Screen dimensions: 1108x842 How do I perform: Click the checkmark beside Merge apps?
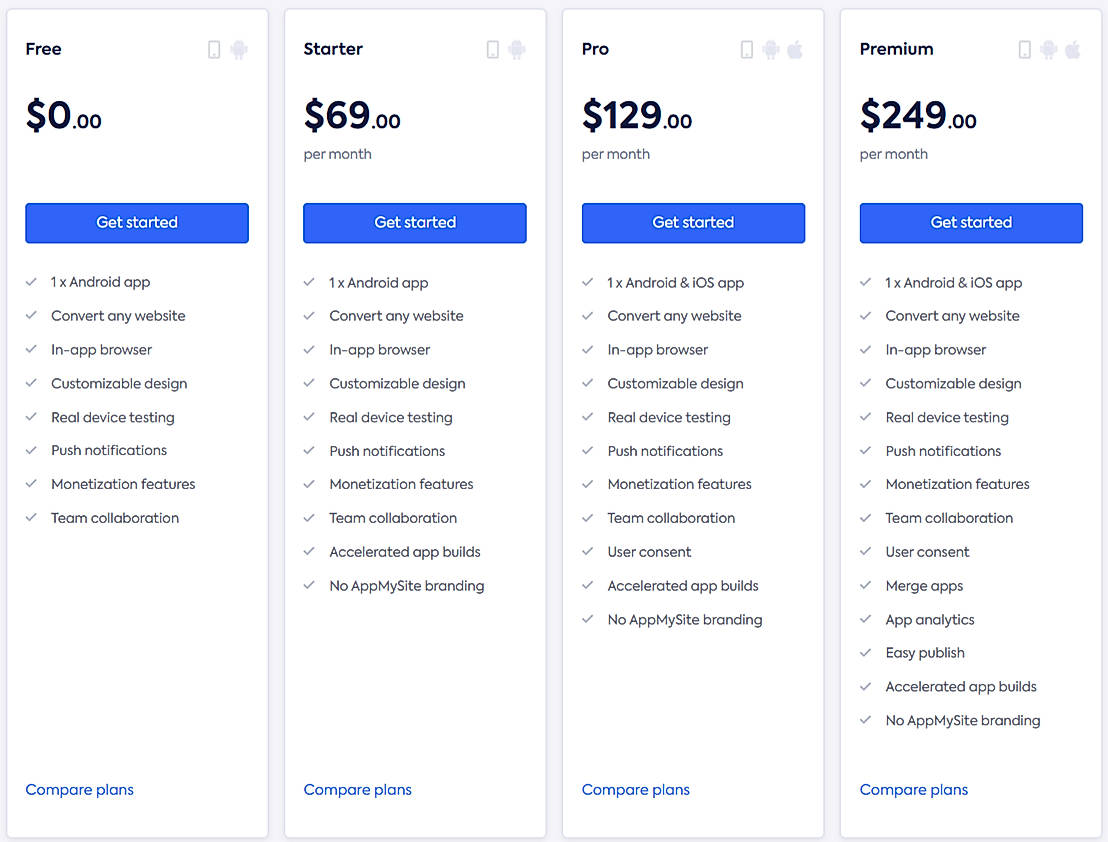(x=866, y=586)
